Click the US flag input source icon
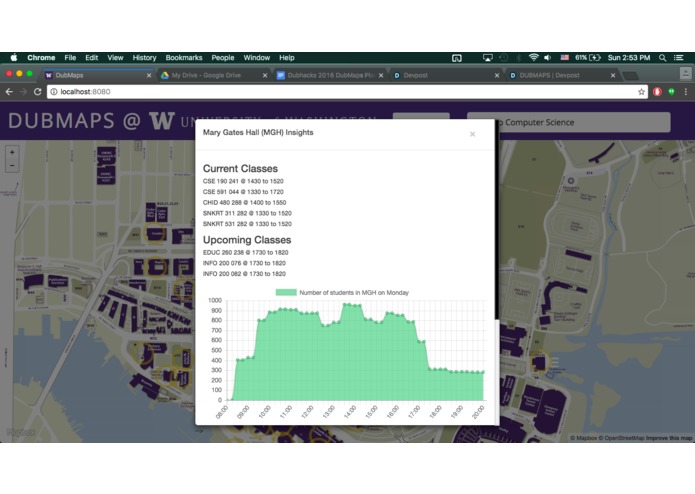Image resolution: width=695 pixels, height=494 pixels. tap(565, 58)
